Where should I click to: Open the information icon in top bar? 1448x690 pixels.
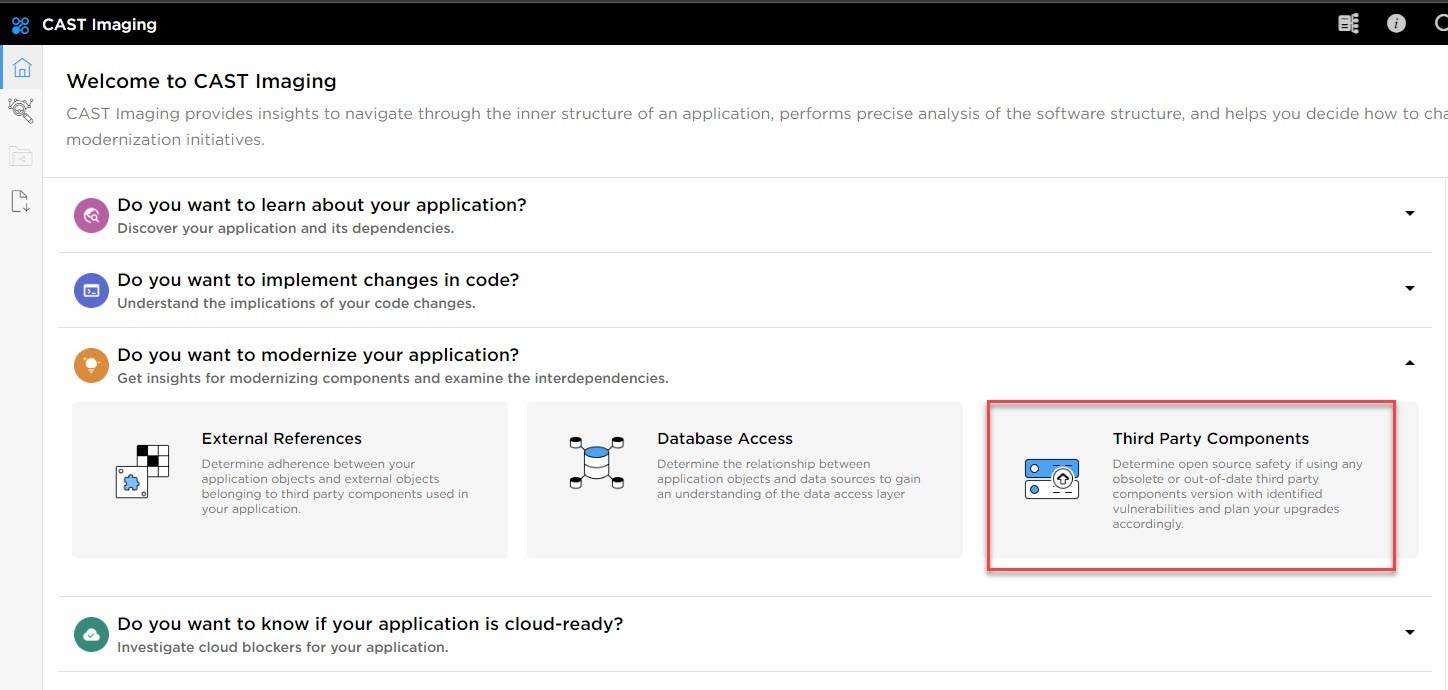(x=1396, y=24)
